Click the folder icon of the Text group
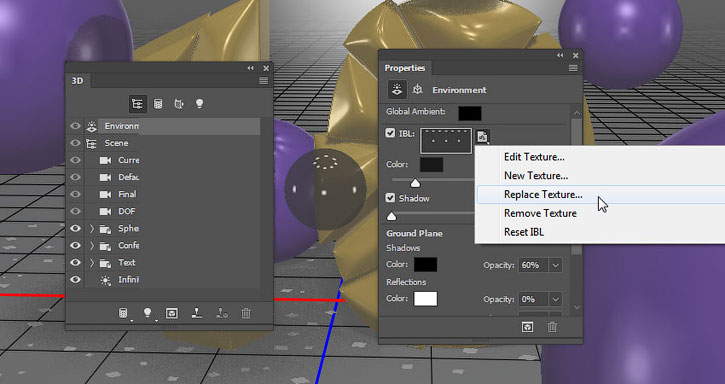 click(105, 263)
